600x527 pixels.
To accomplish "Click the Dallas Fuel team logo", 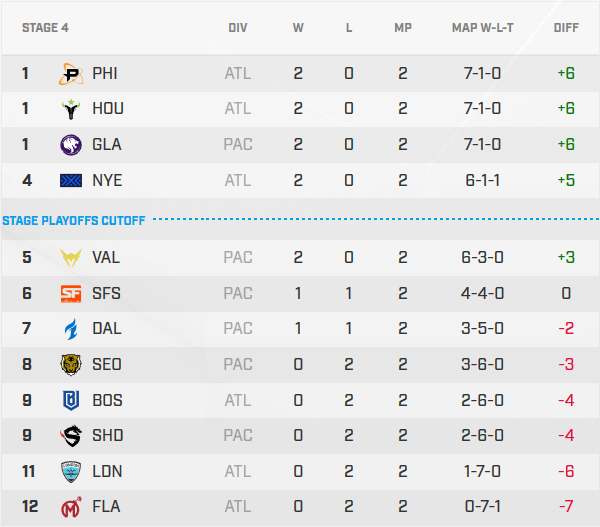I will 72,328.
